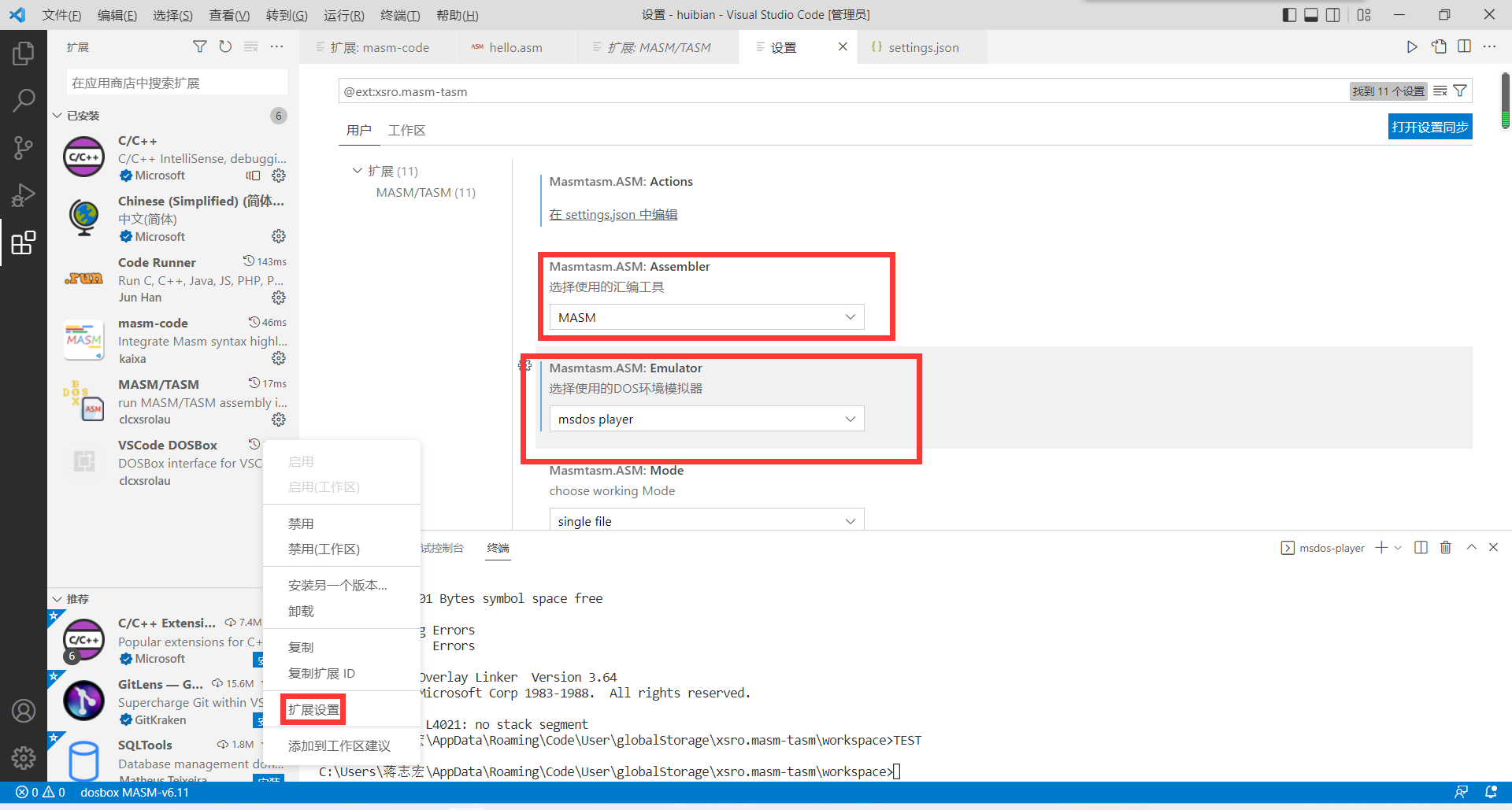Click dosbox MASM-v6.11 status bar item

click(x=135, y=792)
